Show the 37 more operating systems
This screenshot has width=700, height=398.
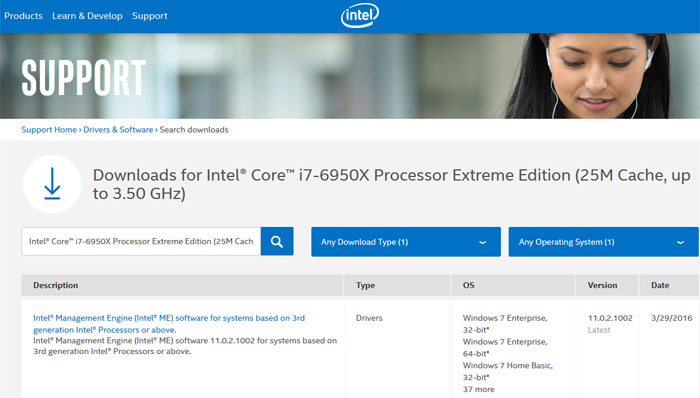(479, 389)
